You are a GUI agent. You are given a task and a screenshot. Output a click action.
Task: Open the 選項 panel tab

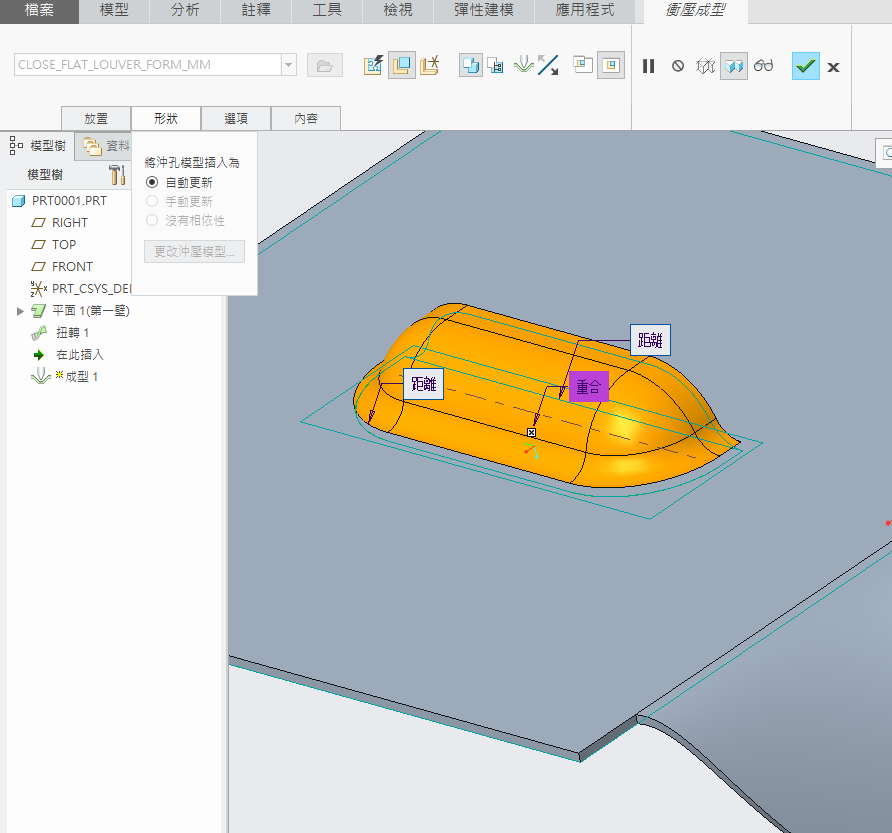point(236,118)
